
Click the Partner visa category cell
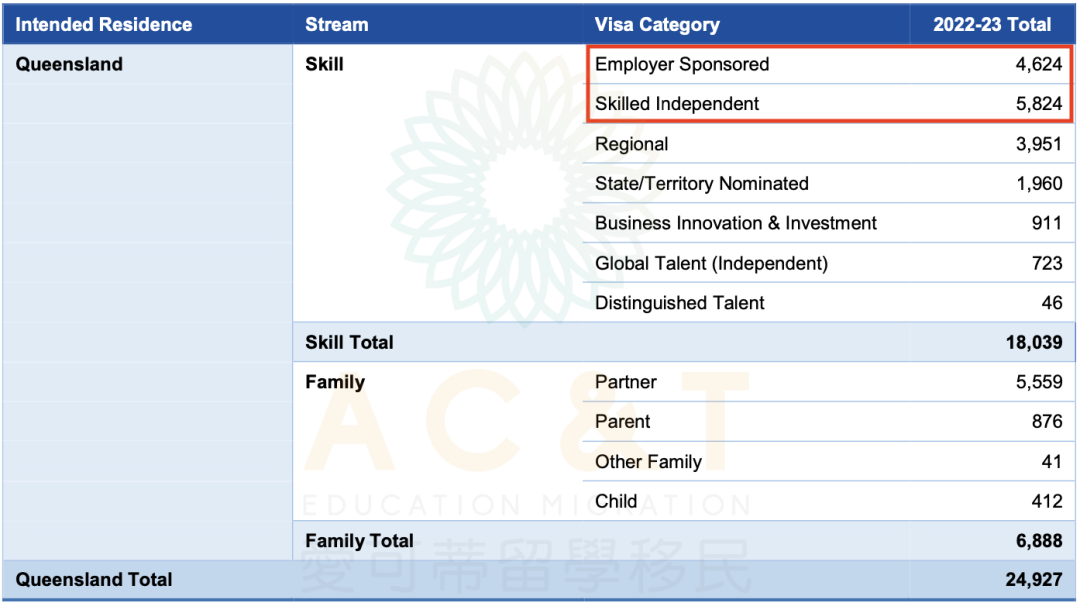[625, 382]
